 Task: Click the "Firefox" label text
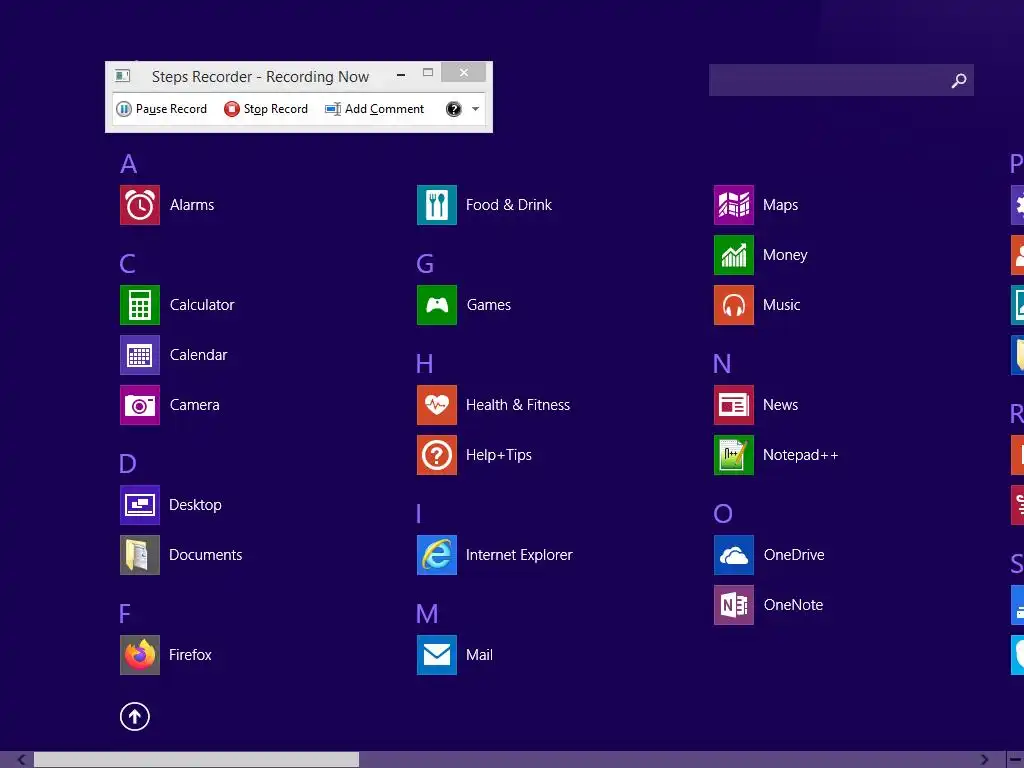coord(190,655)
